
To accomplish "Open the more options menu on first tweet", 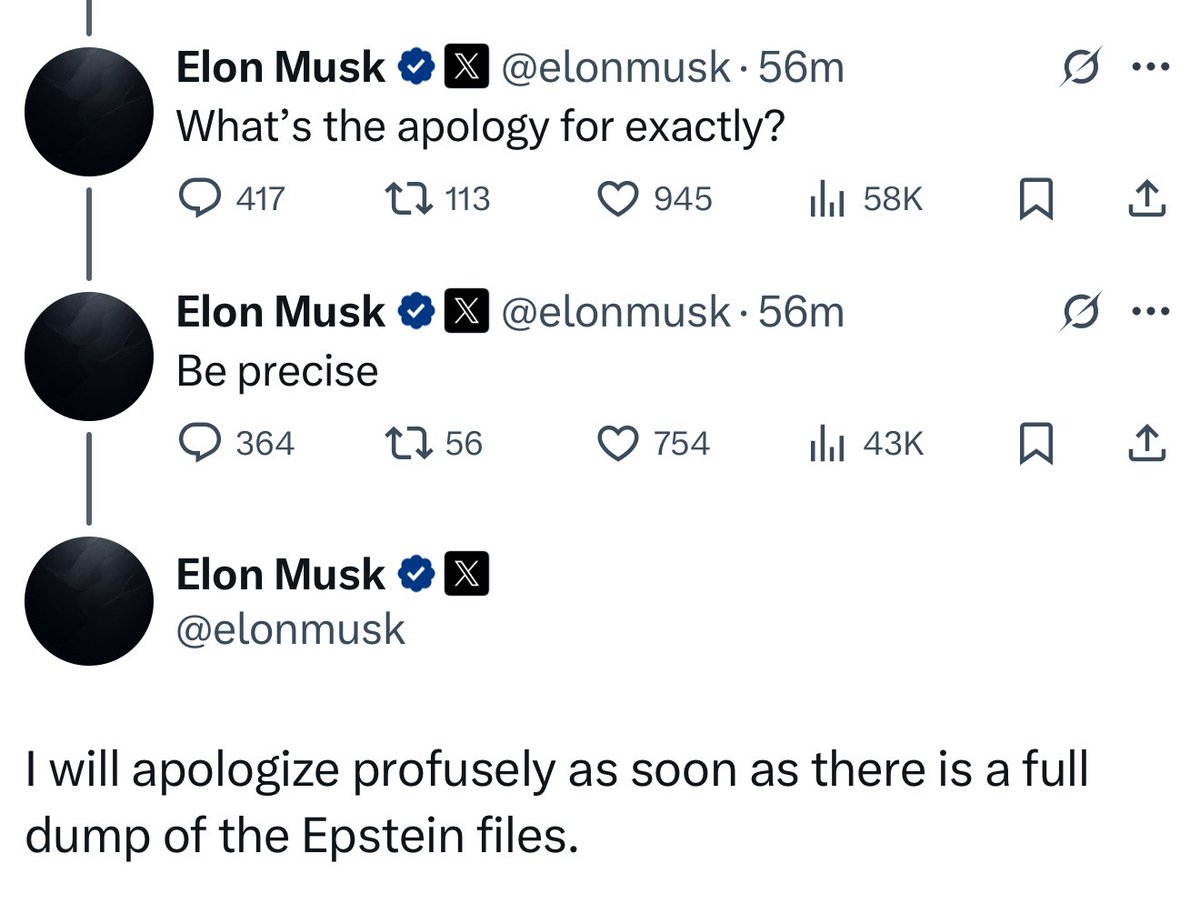I will point(1152,66).
